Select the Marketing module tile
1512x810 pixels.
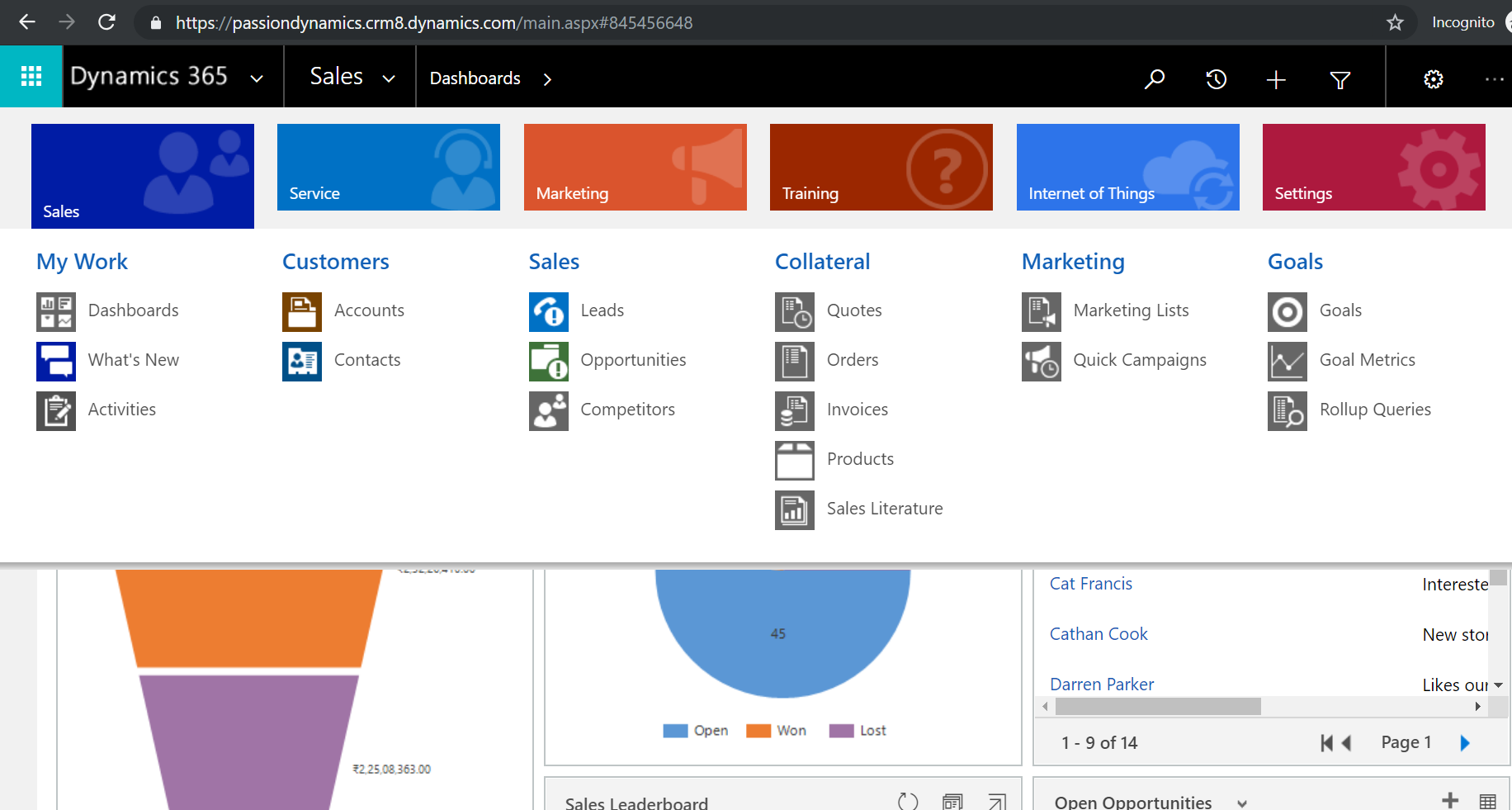[x=635, y=168]
